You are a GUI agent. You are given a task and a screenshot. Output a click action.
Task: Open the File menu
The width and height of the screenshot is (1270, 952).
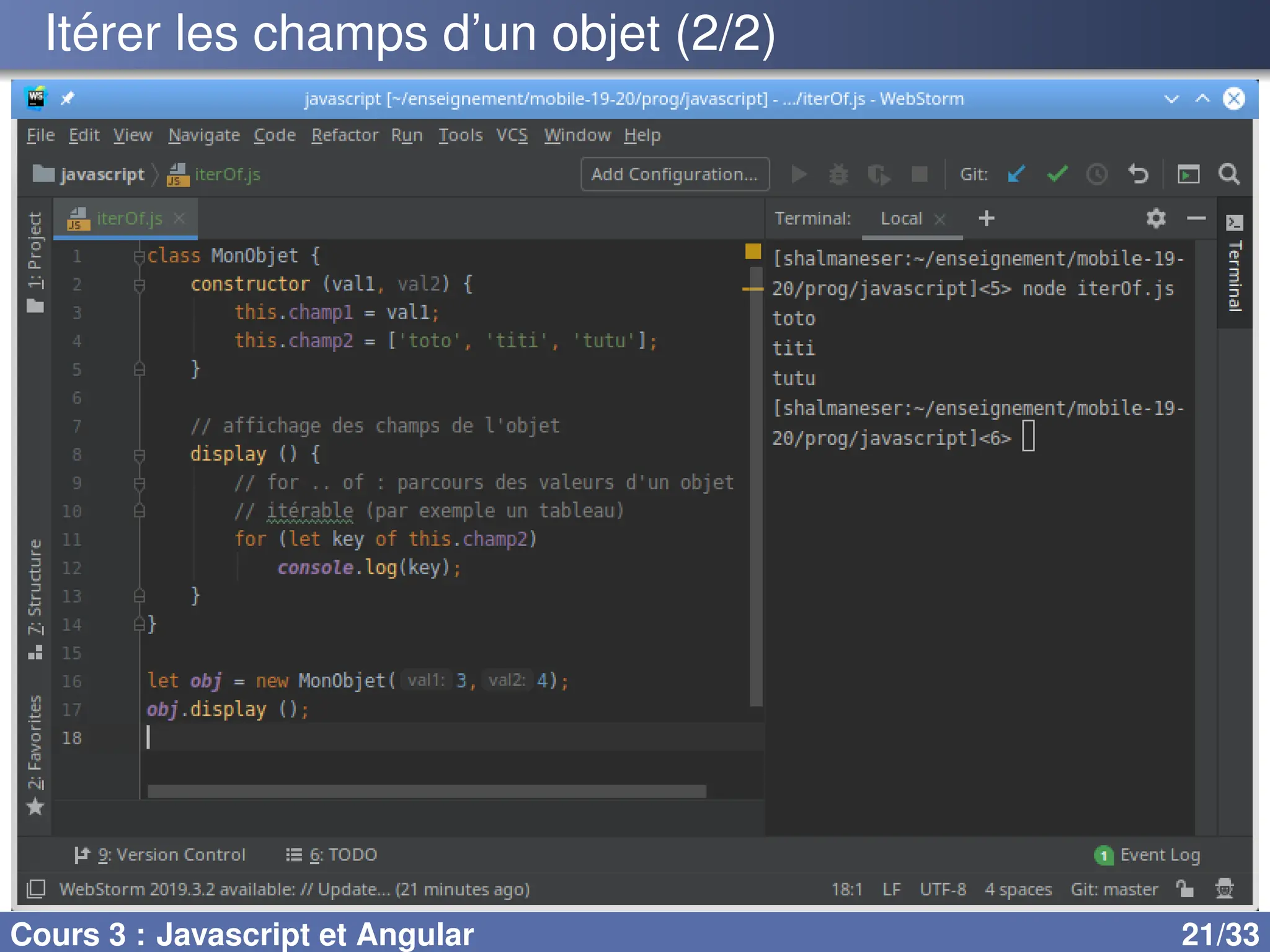pyautogui.click(x=41, y=135)
